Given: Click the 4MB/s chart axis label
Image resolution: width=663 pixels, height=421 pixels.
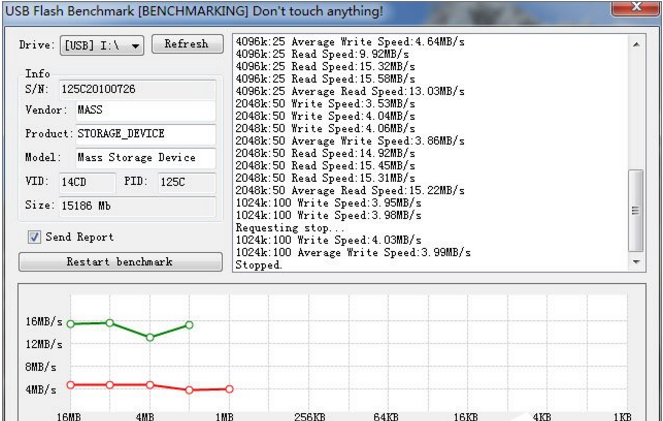Looking at the screenshot, I should (40, 389).
